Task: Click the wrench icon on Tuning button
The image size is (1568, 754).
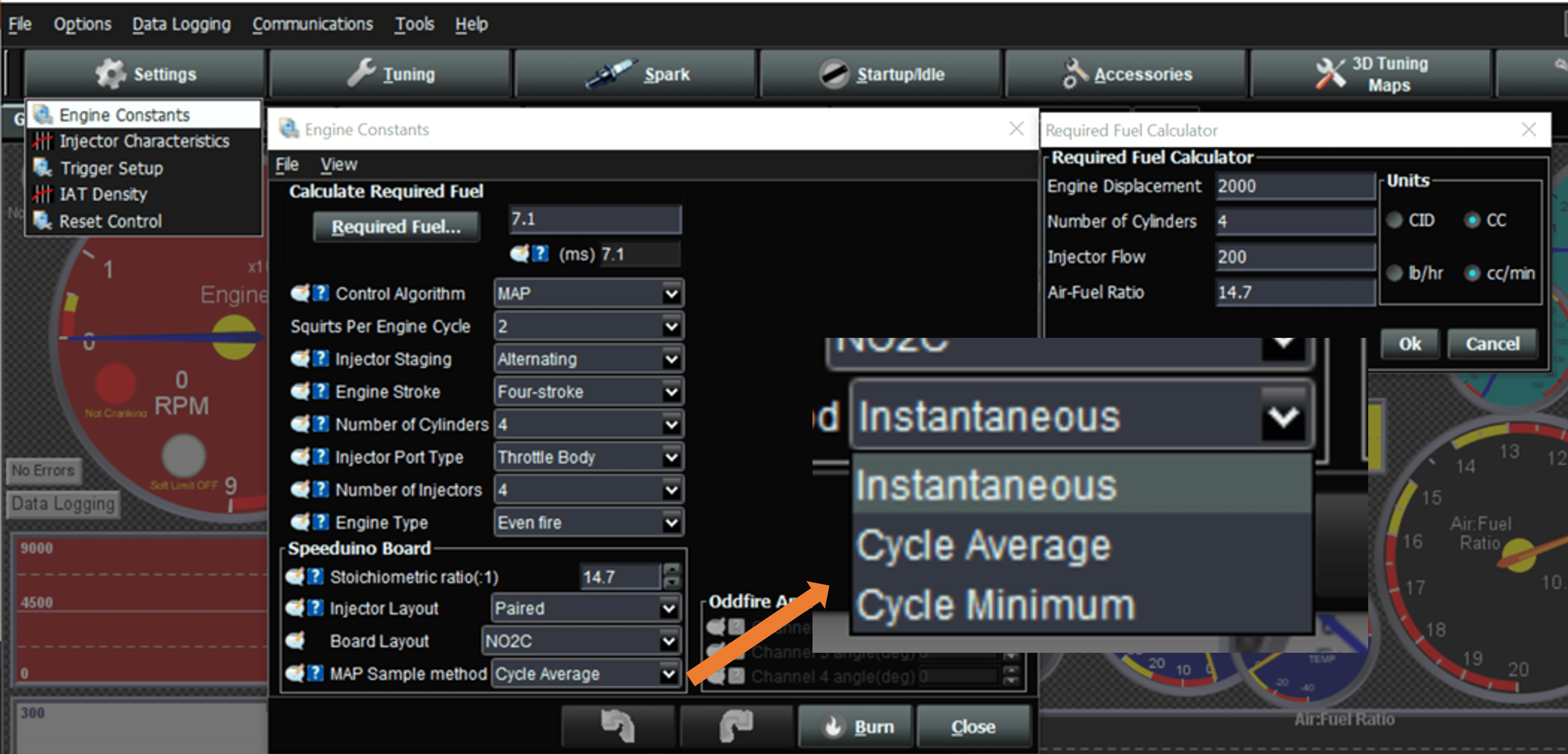Action: coord(362,73)
